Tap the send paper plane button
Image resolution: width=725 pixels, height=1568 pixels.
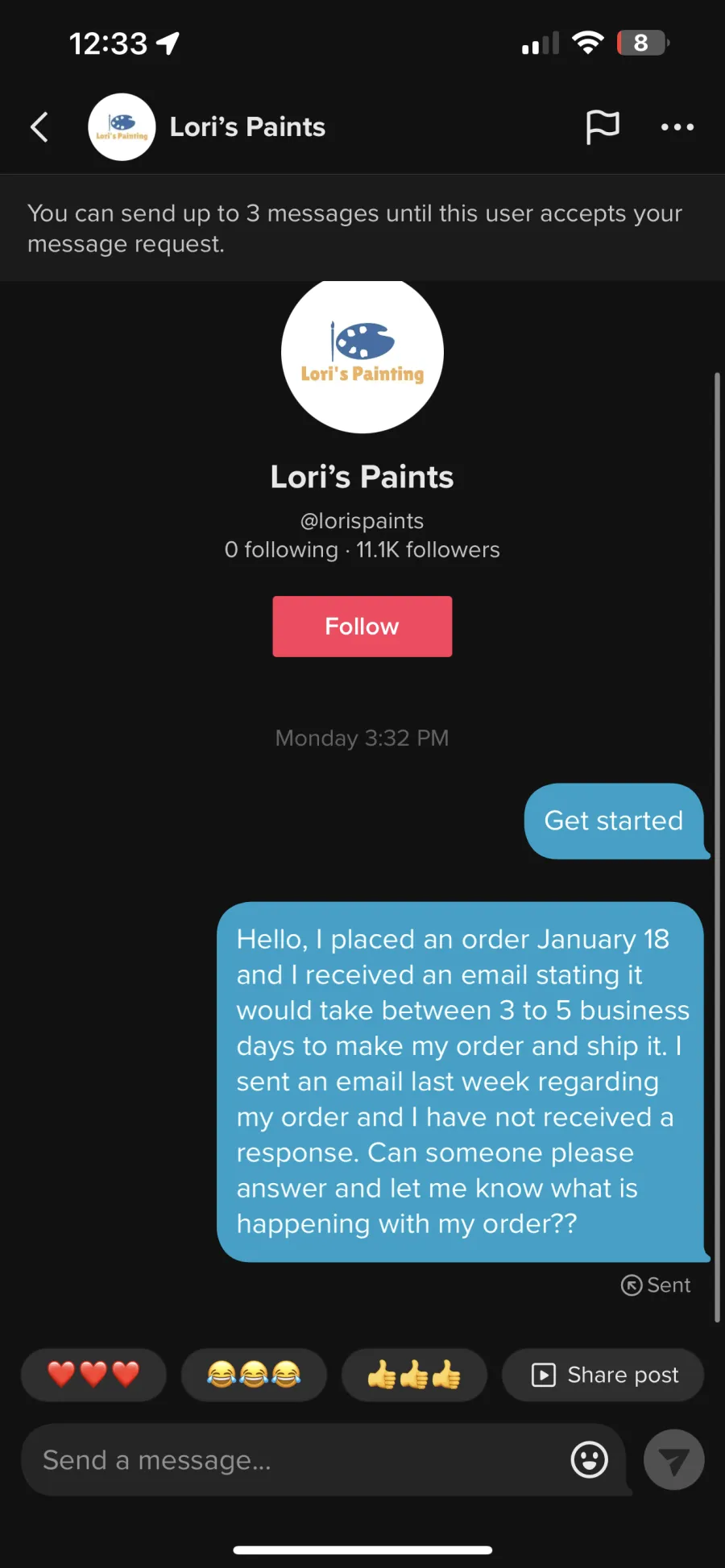[x=674, y=1460]
